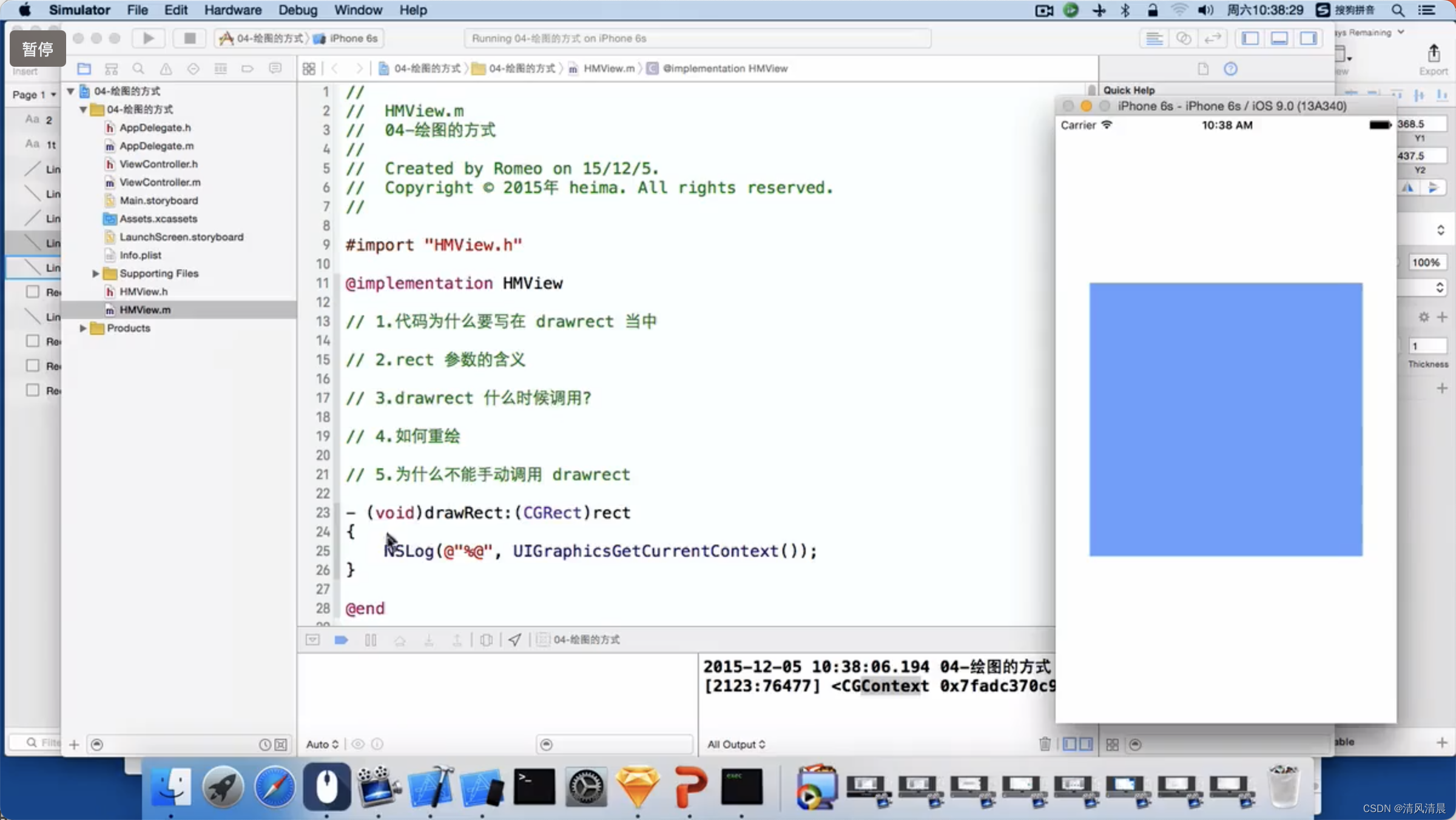Click All Output dropdown filter button
Image resolution: width=1456 pixels, height=820 pixels.
(736, 744)
